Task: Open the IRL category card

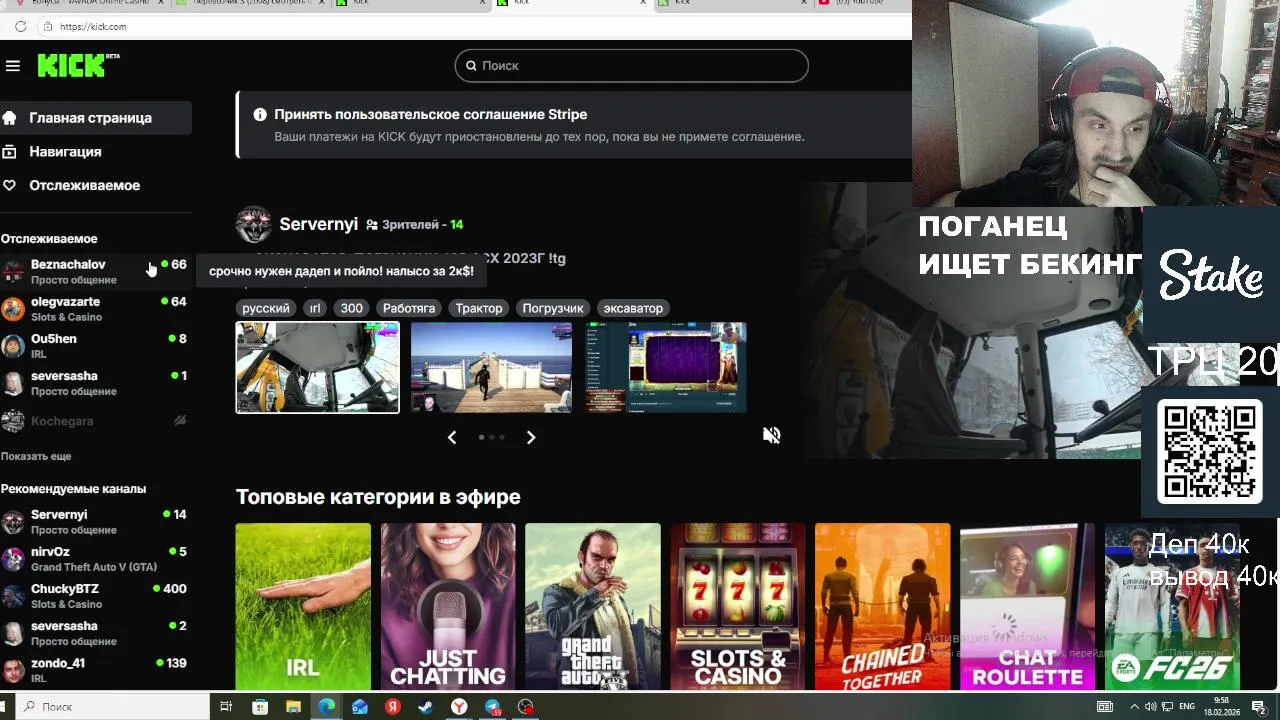Action: point(303,606)
